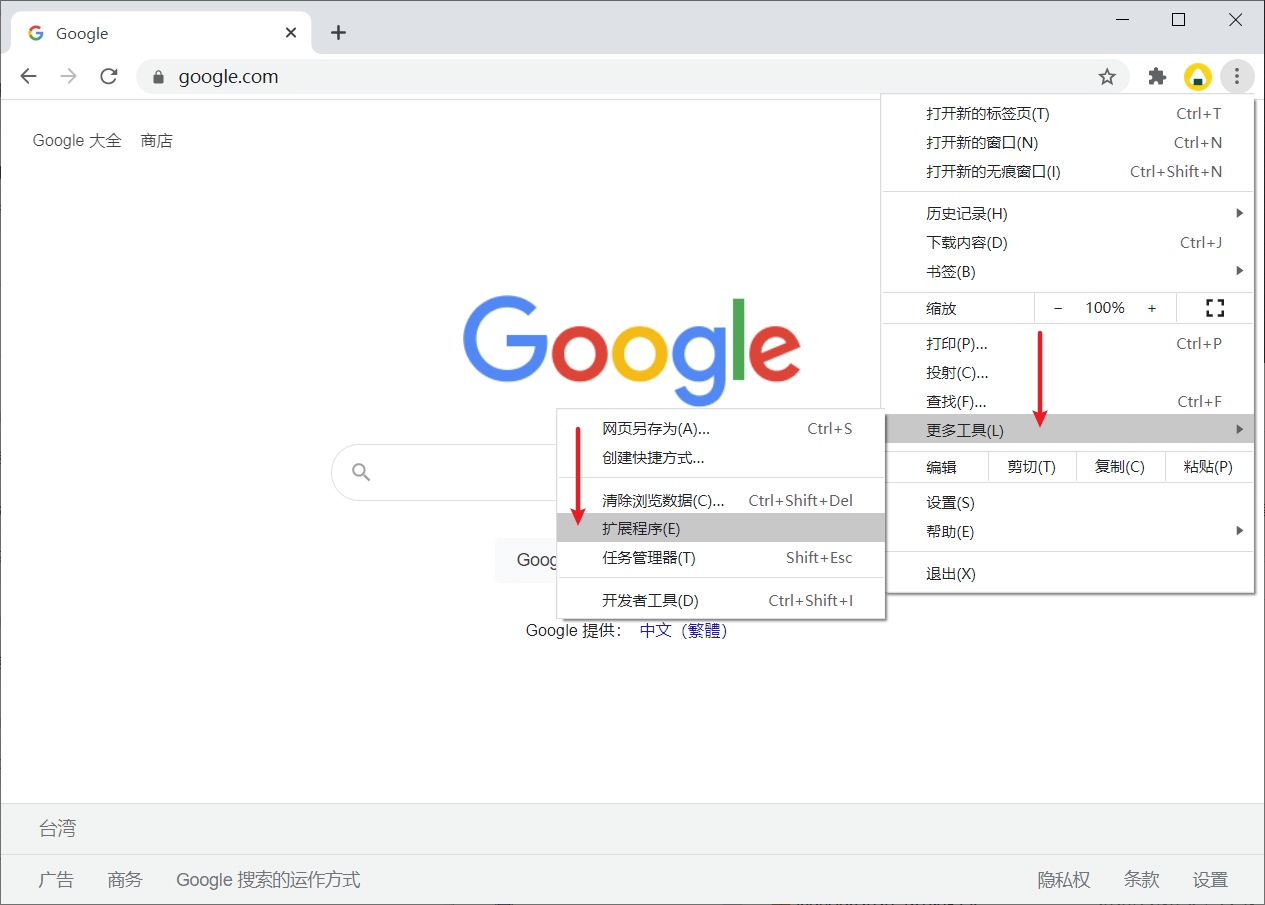Choose 打印(P)... menu item

click(1068, 344)
